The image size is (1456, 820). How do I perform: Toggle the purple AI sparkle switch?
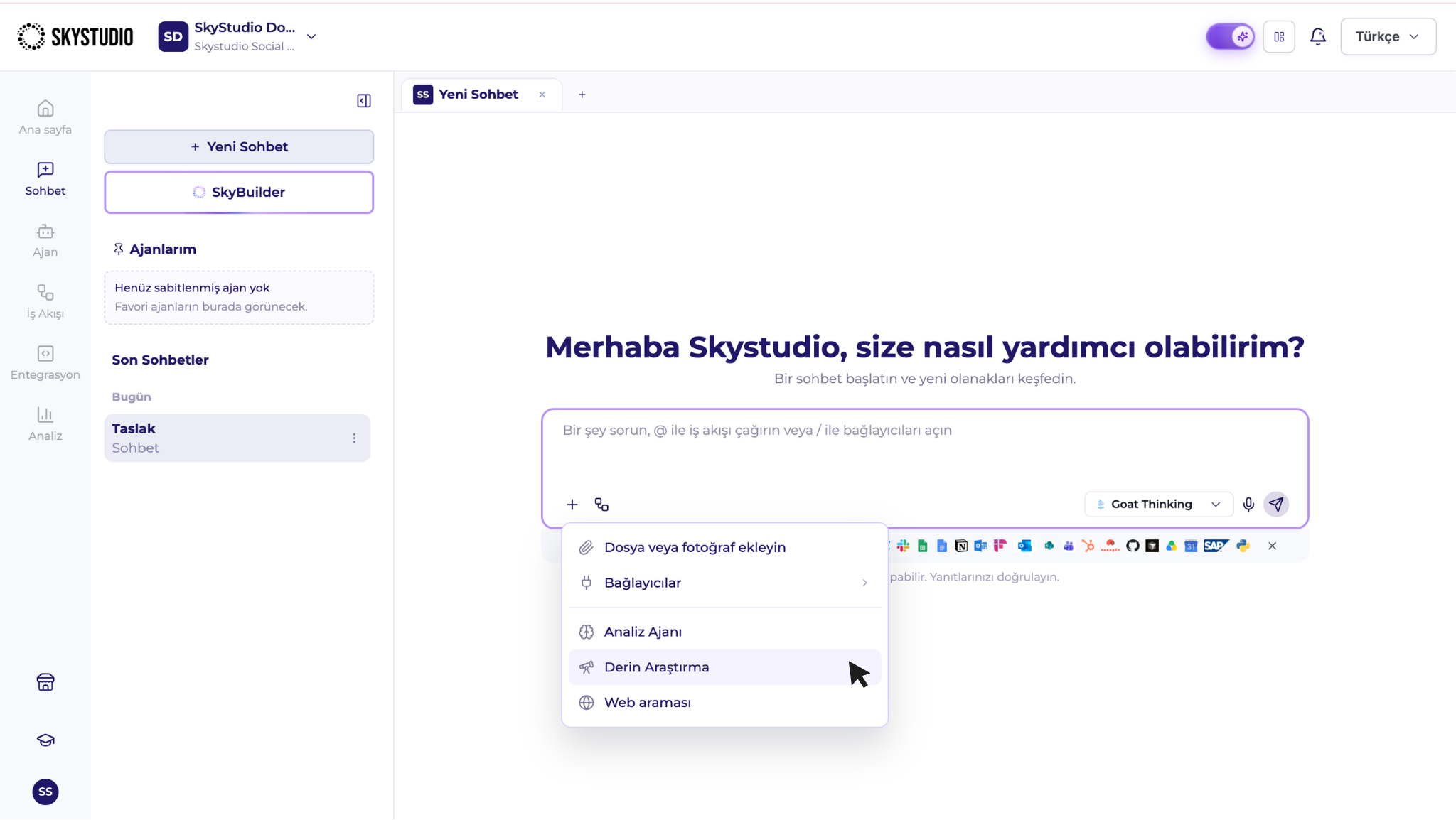point(1230,36)
